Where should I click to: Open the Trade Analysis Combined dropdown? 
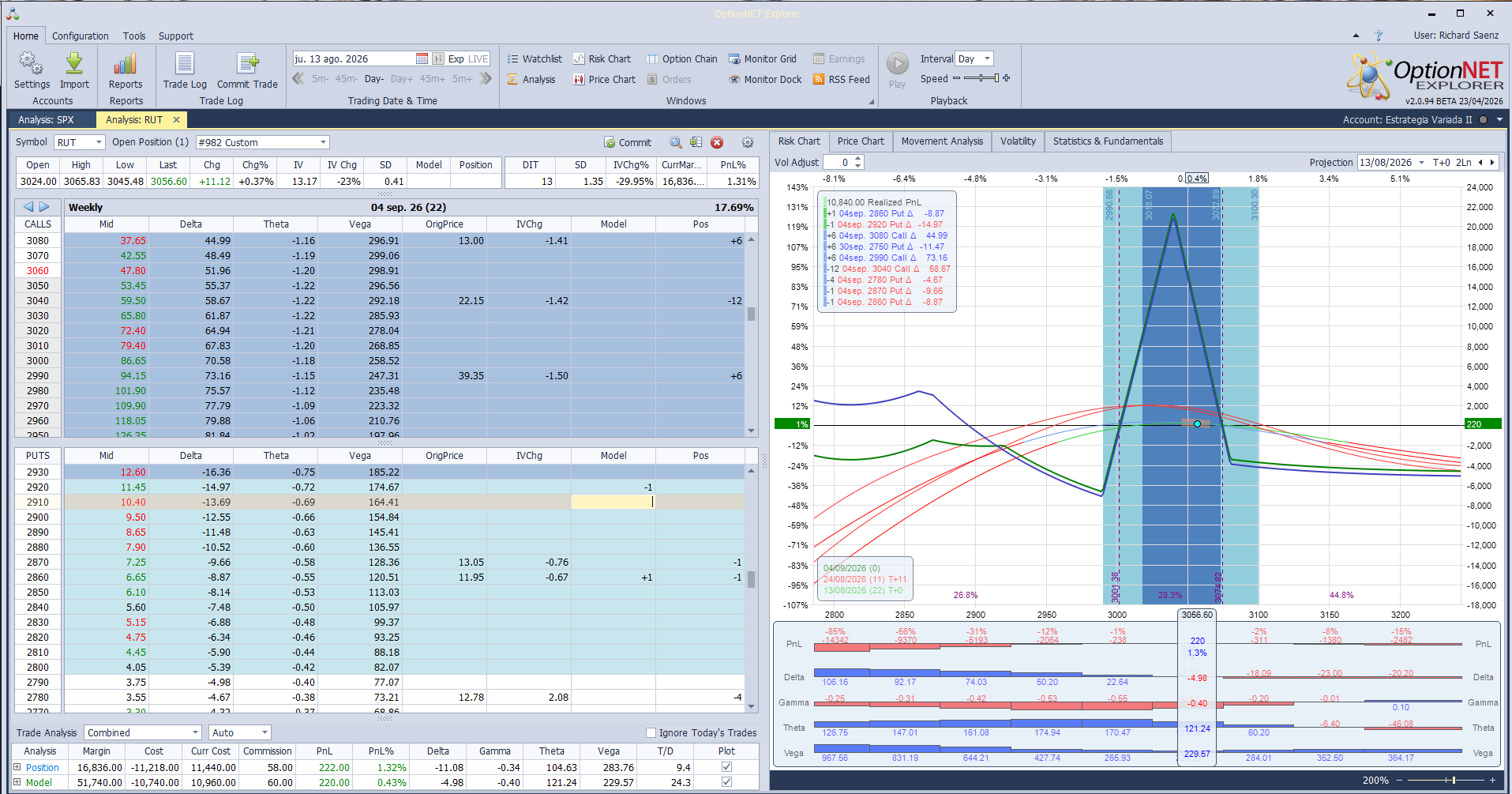pyautogui.click(x=195, y=732)
